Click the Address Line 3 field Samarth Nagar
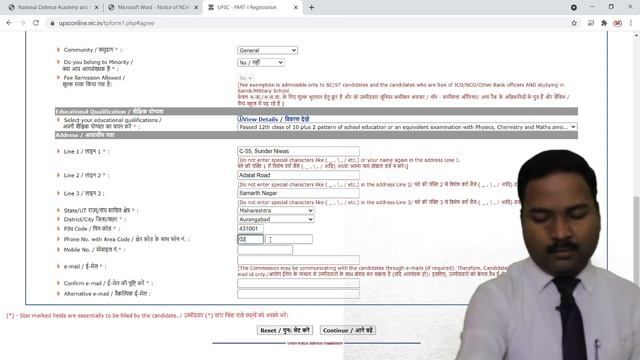640x360 pixels. [x=298, y=193]
